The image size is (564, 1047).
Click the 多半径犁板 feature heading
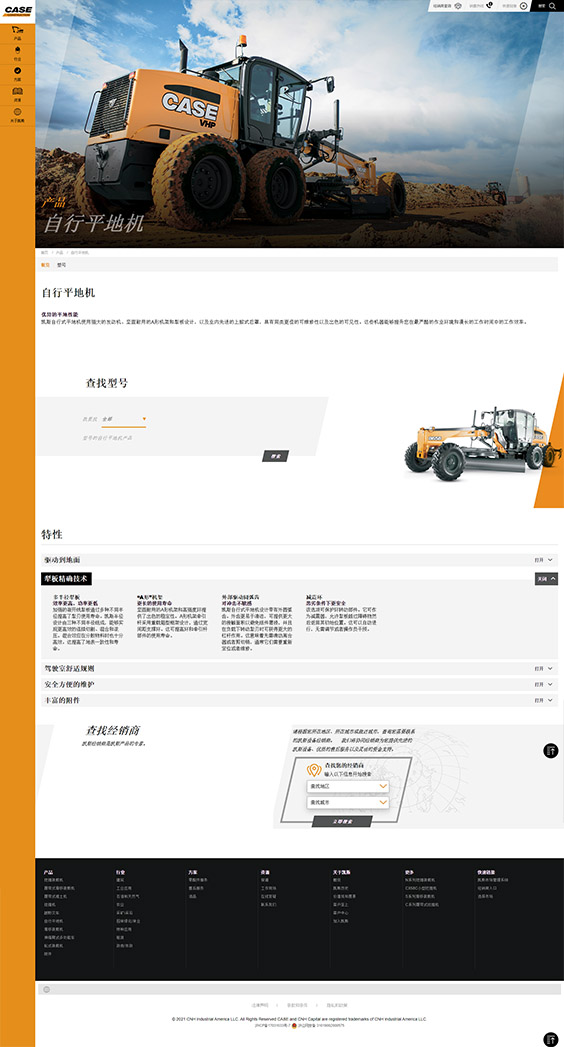[x=65, y=596]
